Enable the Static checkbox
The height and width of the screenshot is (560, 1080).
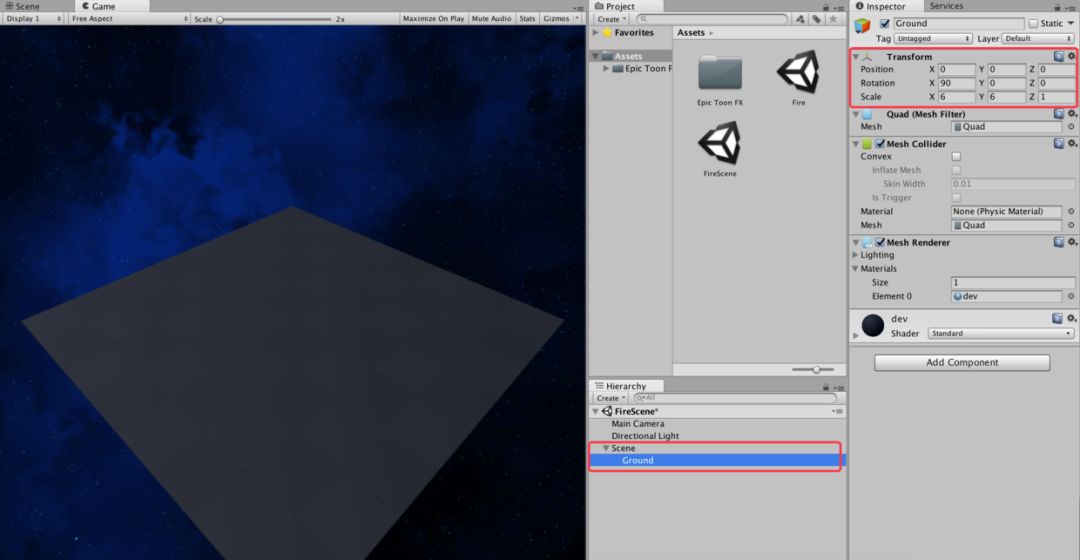1033,23
